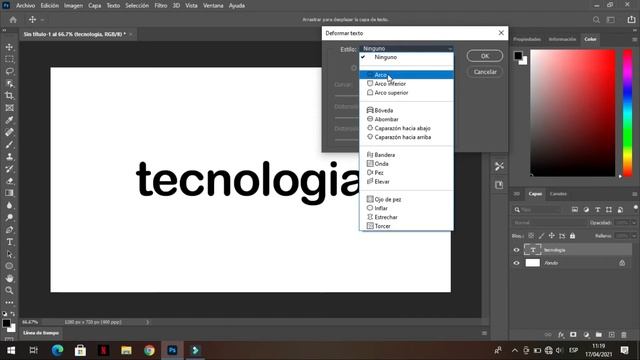Select the Blur tool
Image resolution: width=640 pixels, height=360 pixels.
pos(9,205)
